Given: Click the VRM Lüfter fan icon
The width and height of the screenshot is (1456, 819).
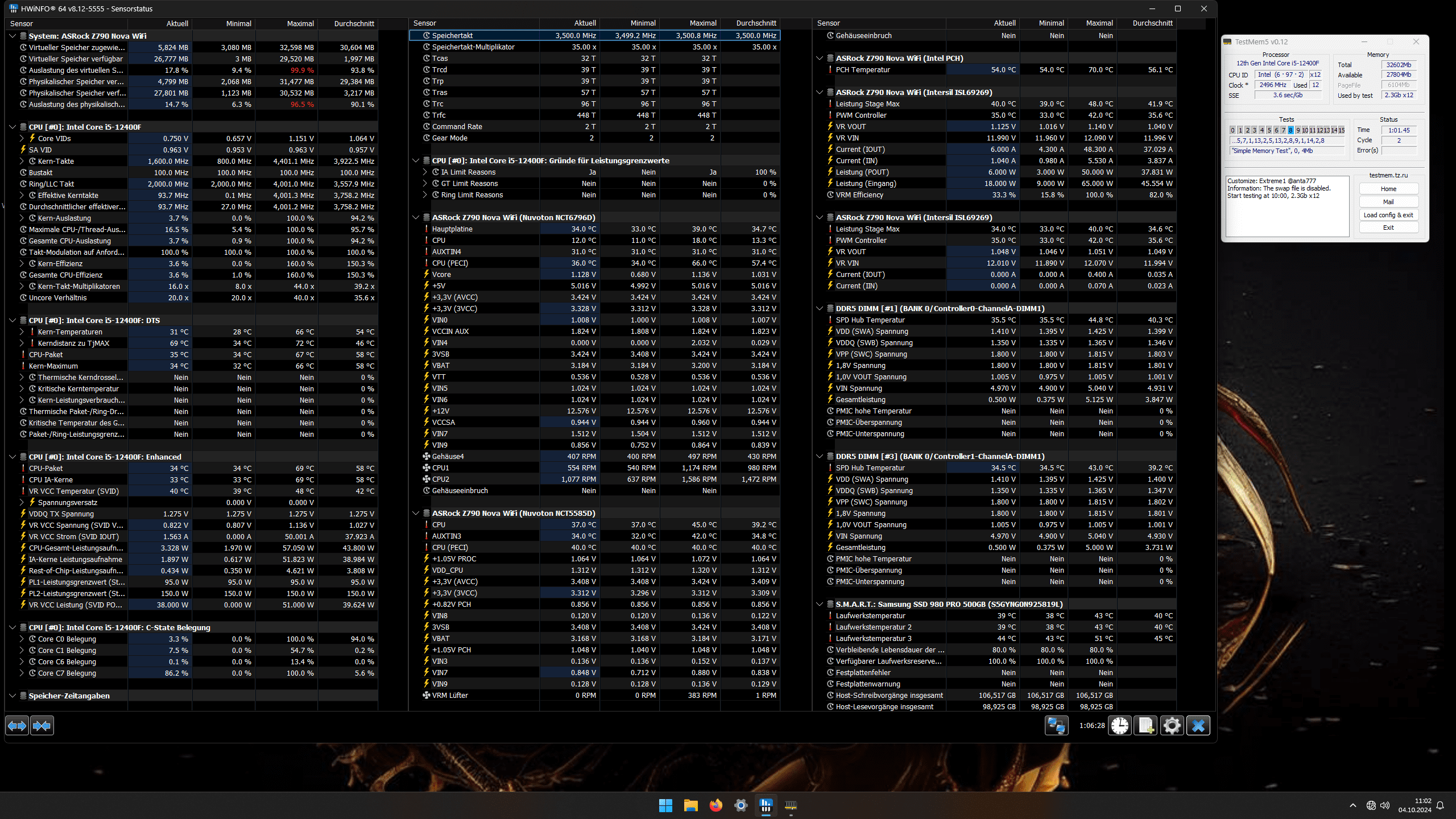Looking at the screenshot, I should point(426,695).
